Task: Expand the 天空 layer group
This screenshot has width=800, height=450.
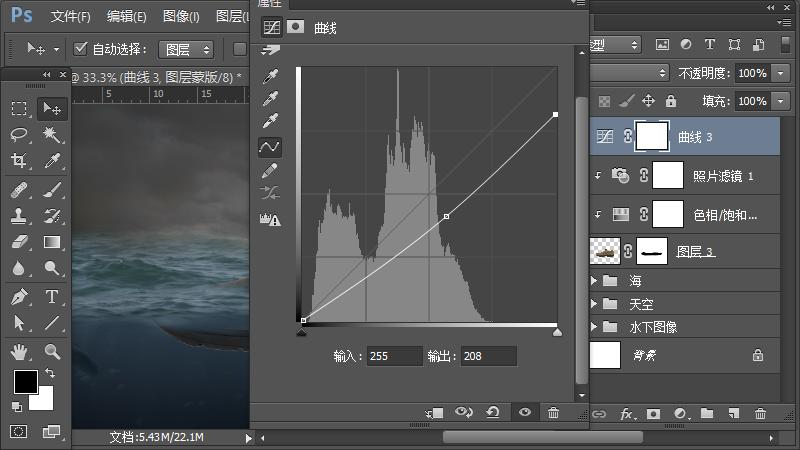Action: click(597, 304)
